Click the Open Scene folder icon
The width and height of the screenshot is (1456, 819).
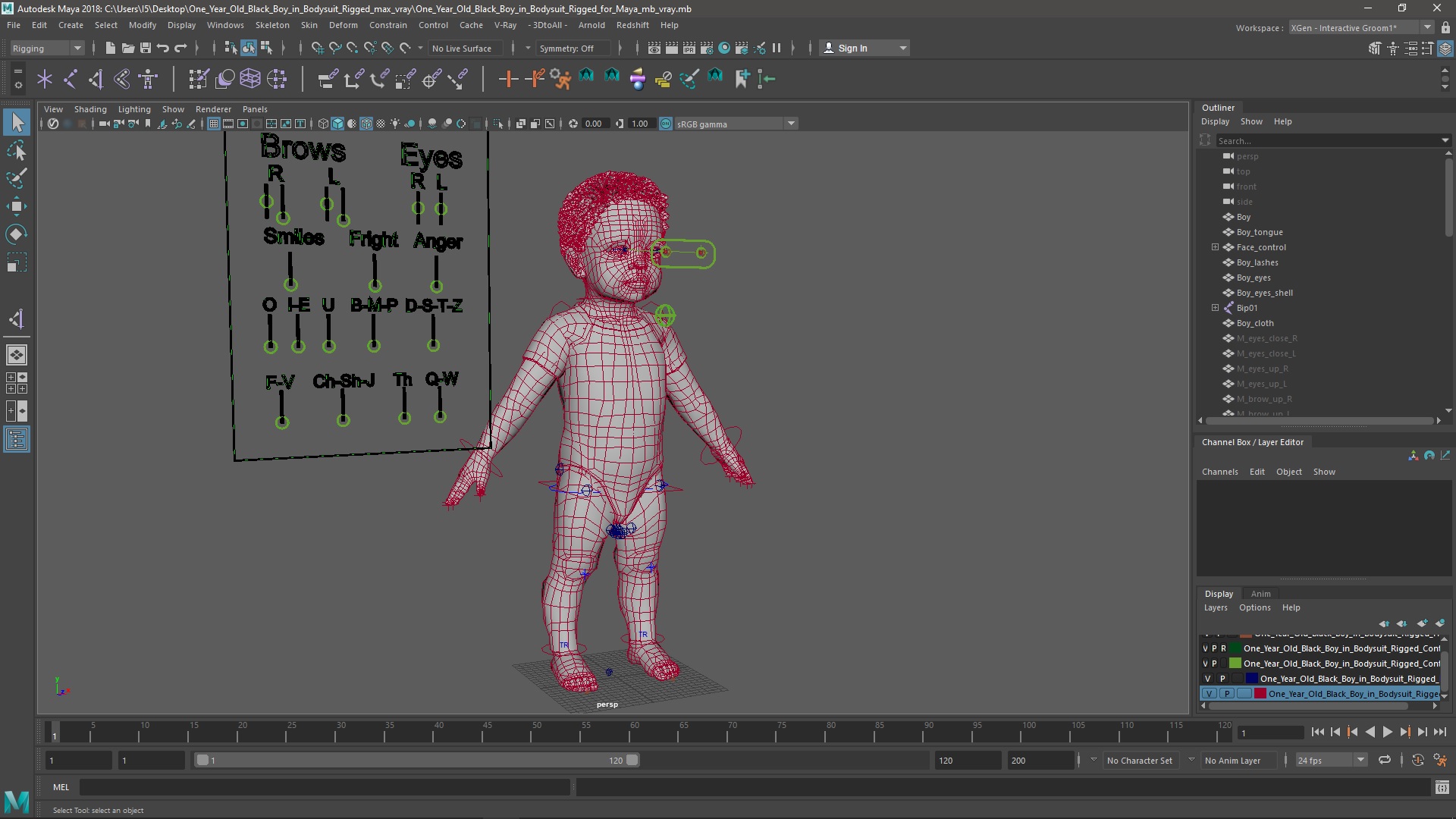[x=127, y=48]
